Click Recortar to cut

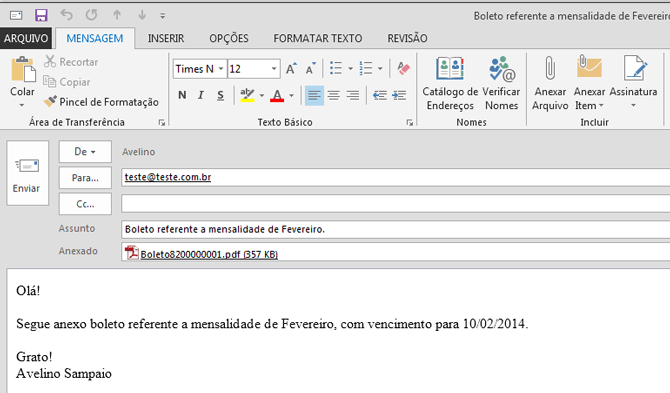coord(71,62)
